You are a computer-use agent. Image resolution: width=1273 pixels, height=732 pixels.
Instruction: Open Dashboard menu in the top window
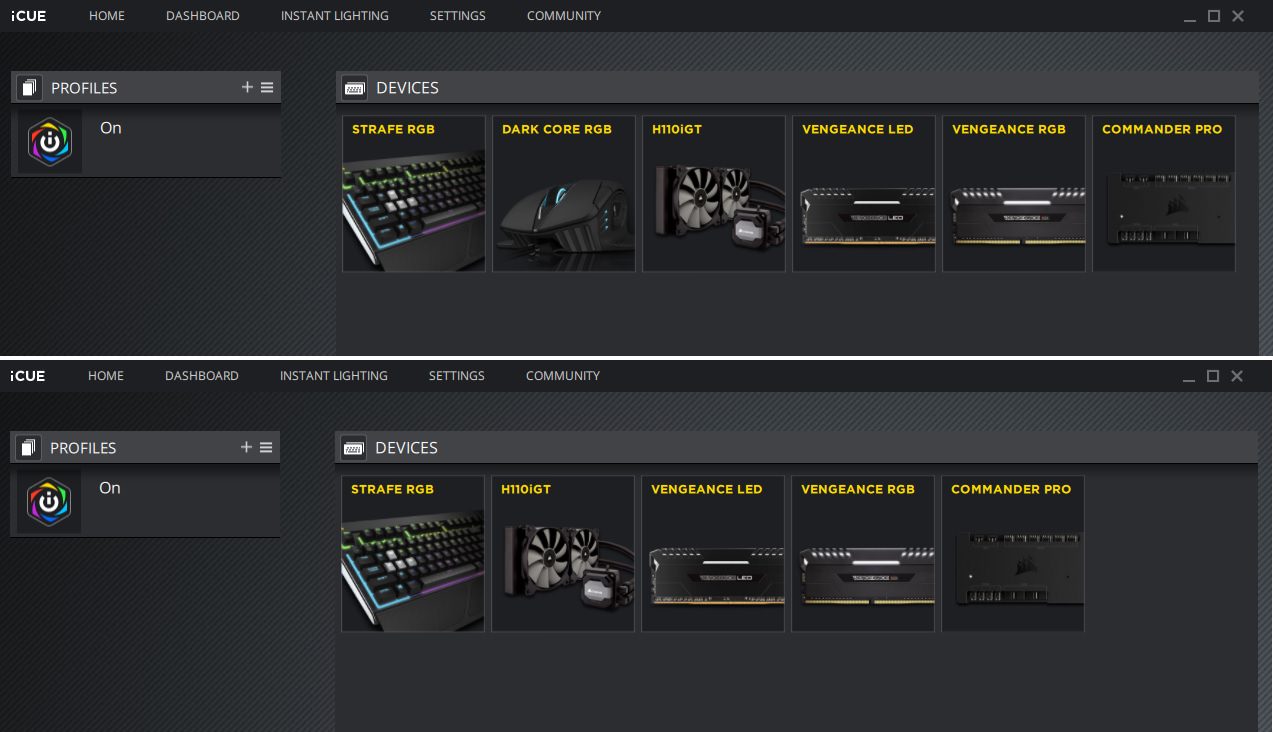(203, 16)
